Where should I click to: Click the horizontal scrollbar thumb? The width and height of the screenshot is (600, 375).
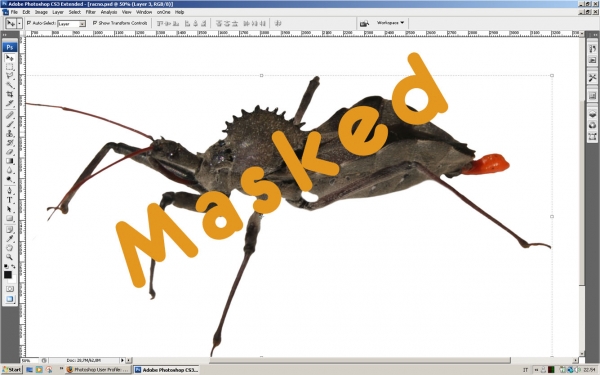tap(360, 360)
